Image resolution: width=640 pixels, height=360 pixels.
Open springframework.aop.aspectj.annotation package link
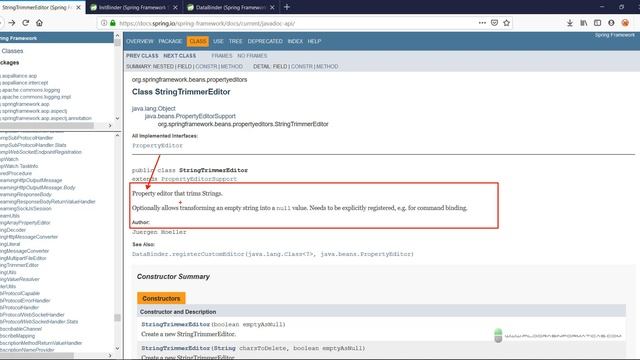coord(46,118)
